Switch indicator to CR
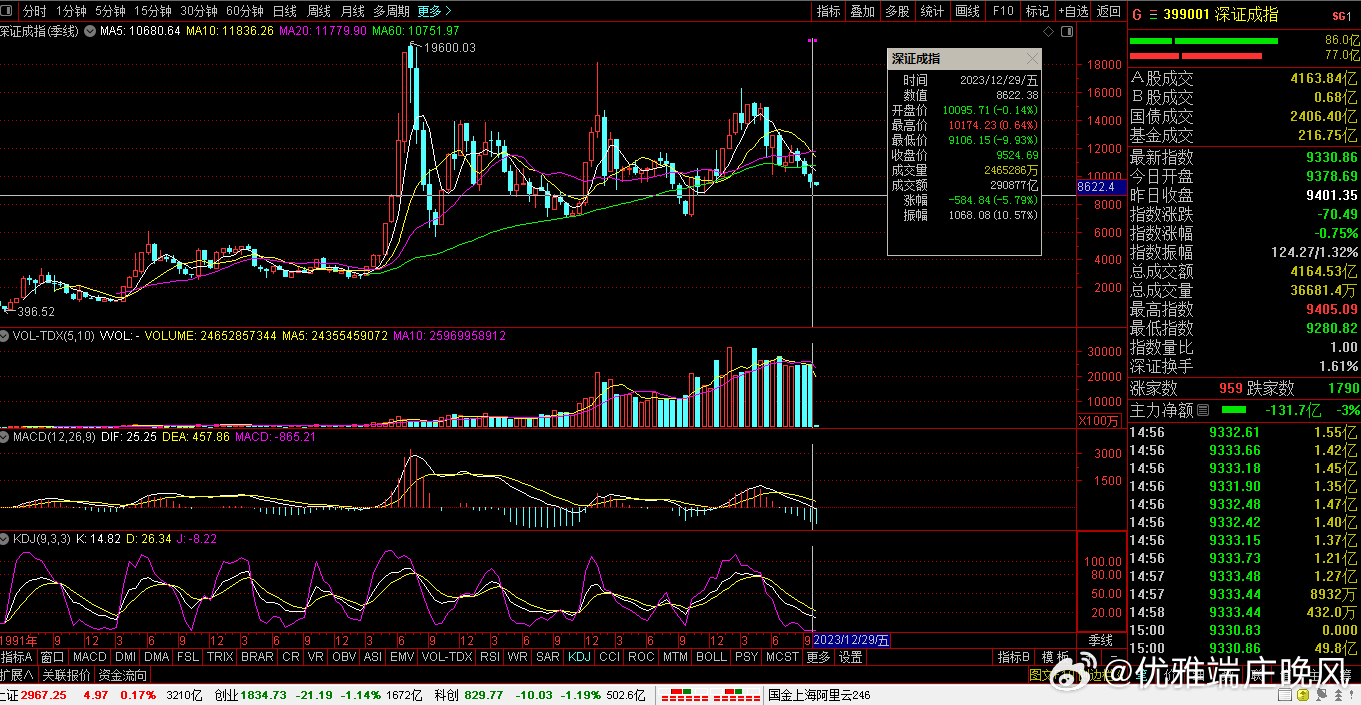Screen dimensions: 1361x705 (x=291, y=657)
